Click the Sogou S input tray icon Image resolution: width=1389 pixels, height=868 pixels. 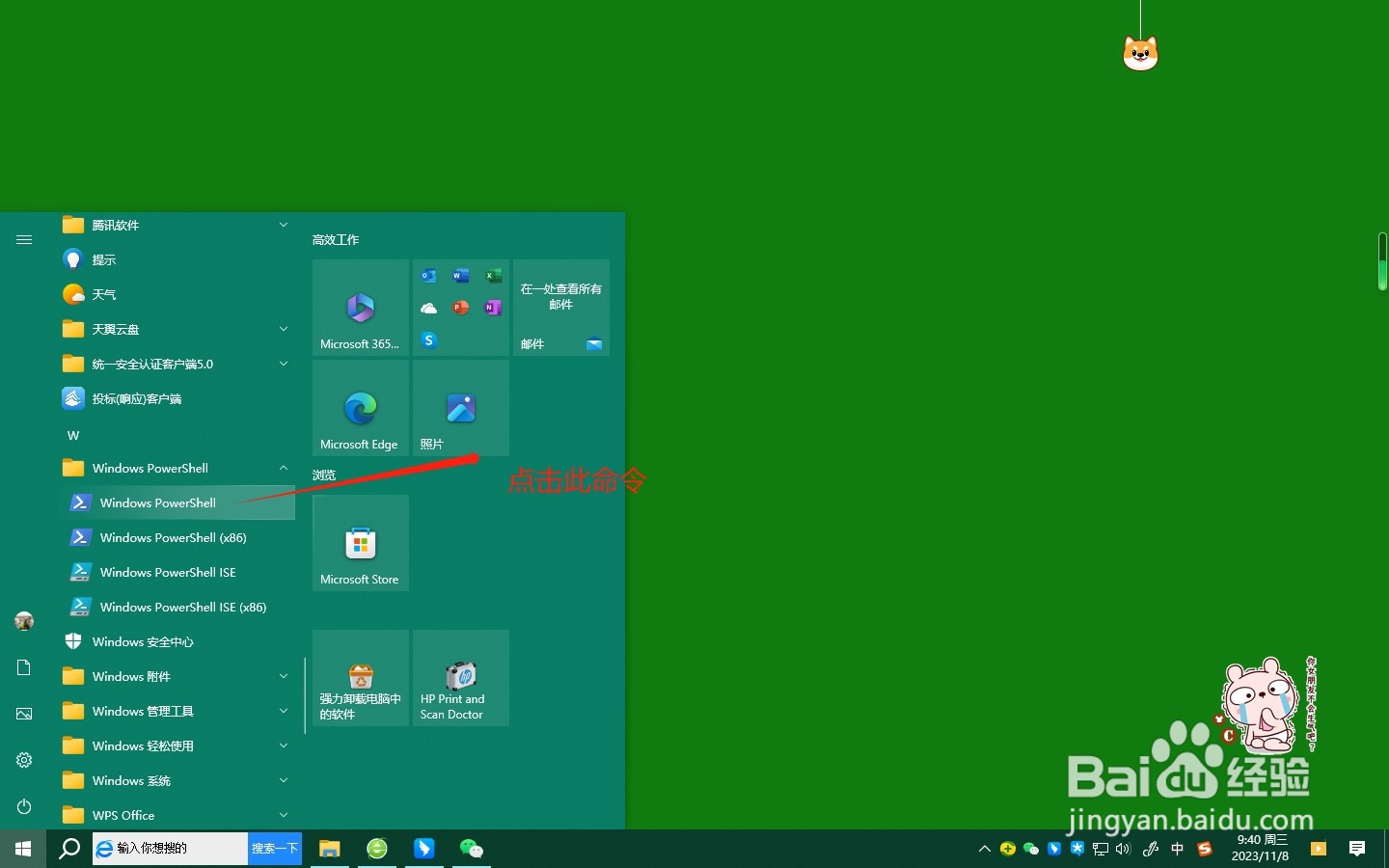coord(1205,849)
